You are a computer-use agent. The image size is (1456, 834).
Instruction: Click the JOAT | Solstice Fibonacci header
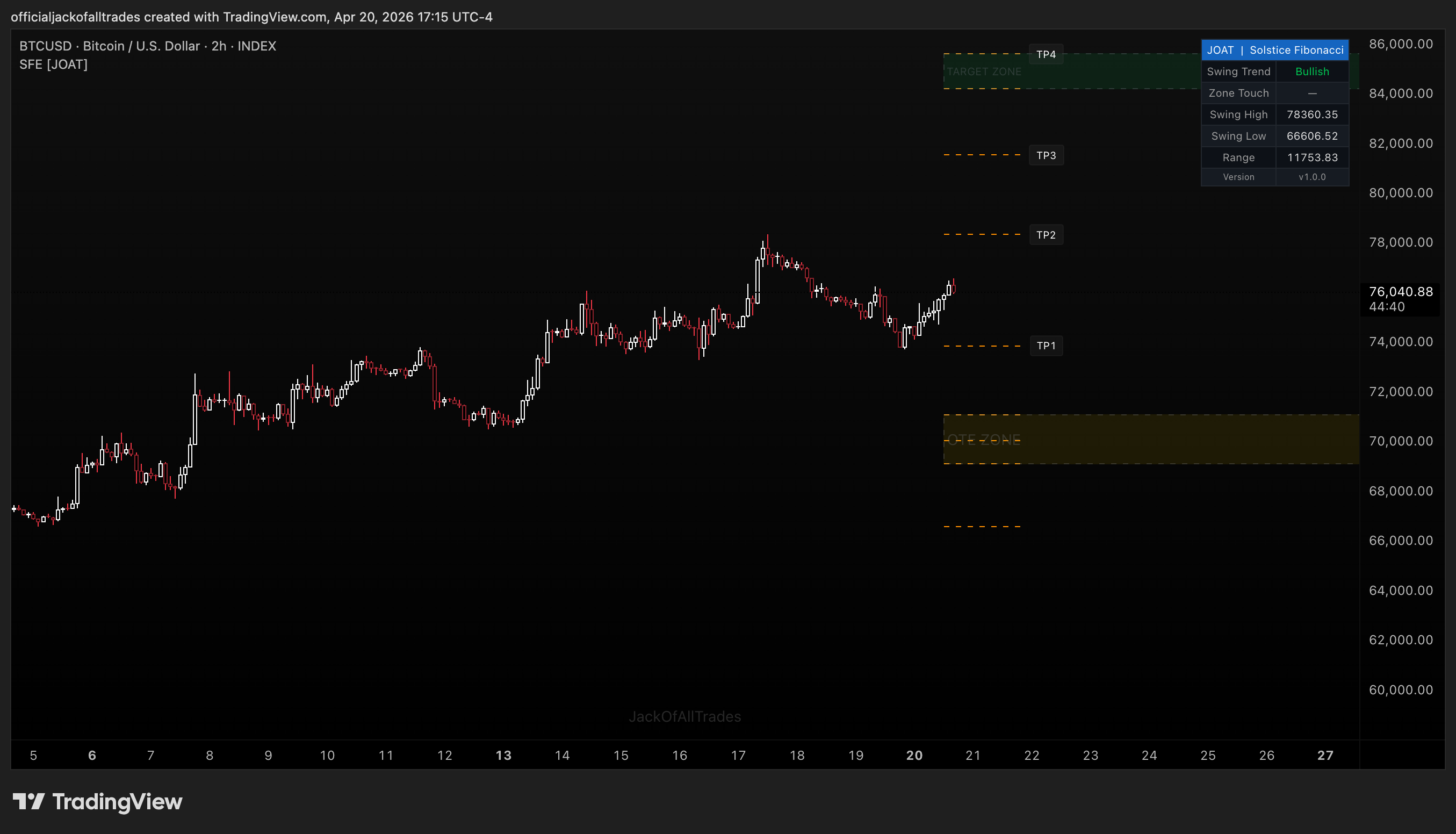coord(1274,50)
